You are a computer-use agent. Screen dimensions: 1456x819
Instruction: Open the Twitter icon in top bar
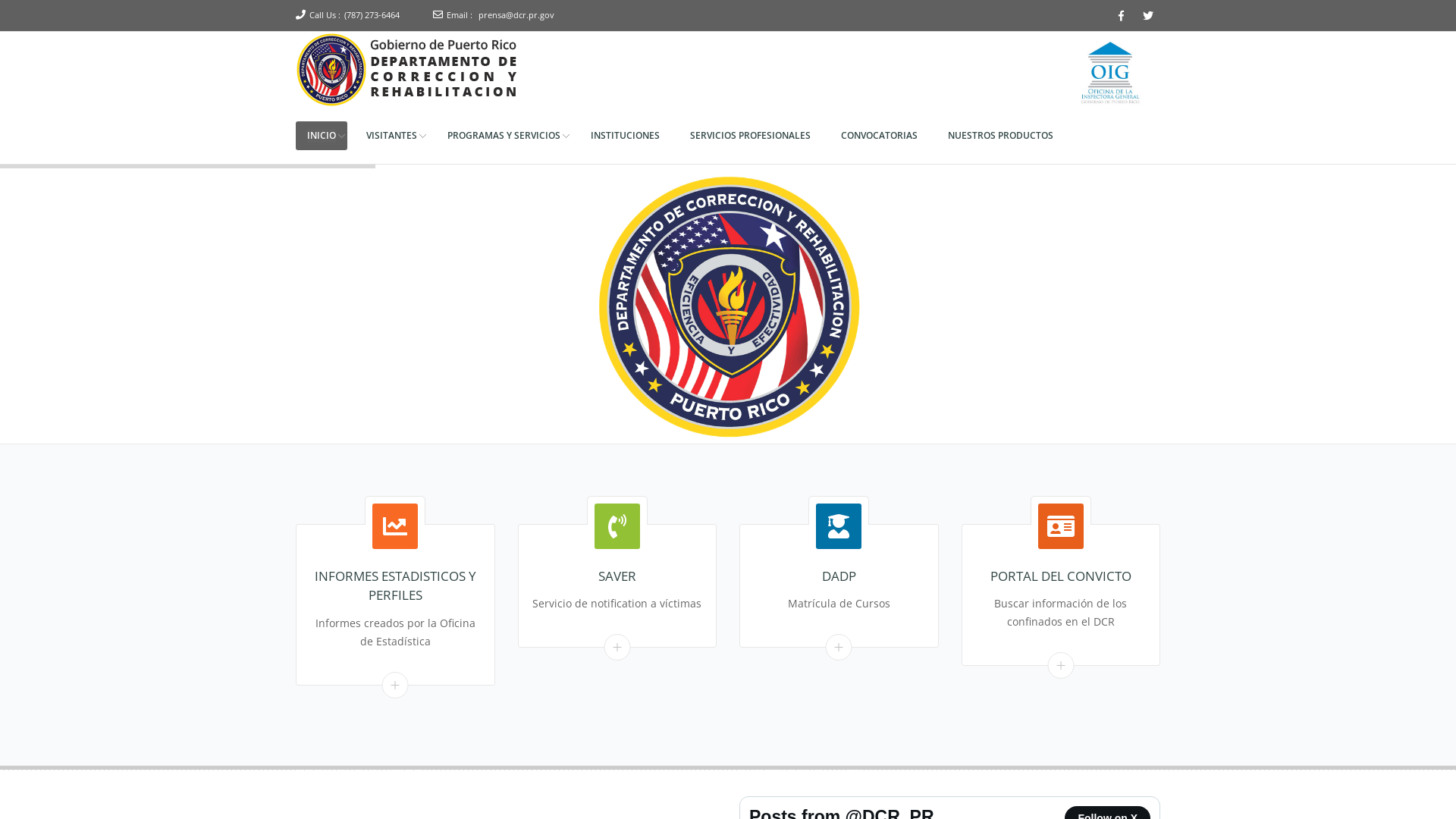[1148, 16]
